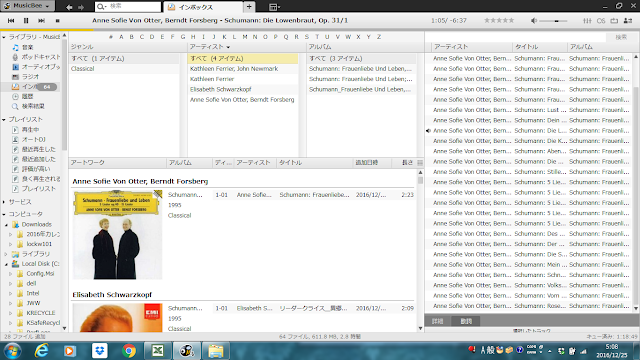Viewport: 640px width, 360px height.
Task: Skip to next track
Action: (x=41, y=20)
